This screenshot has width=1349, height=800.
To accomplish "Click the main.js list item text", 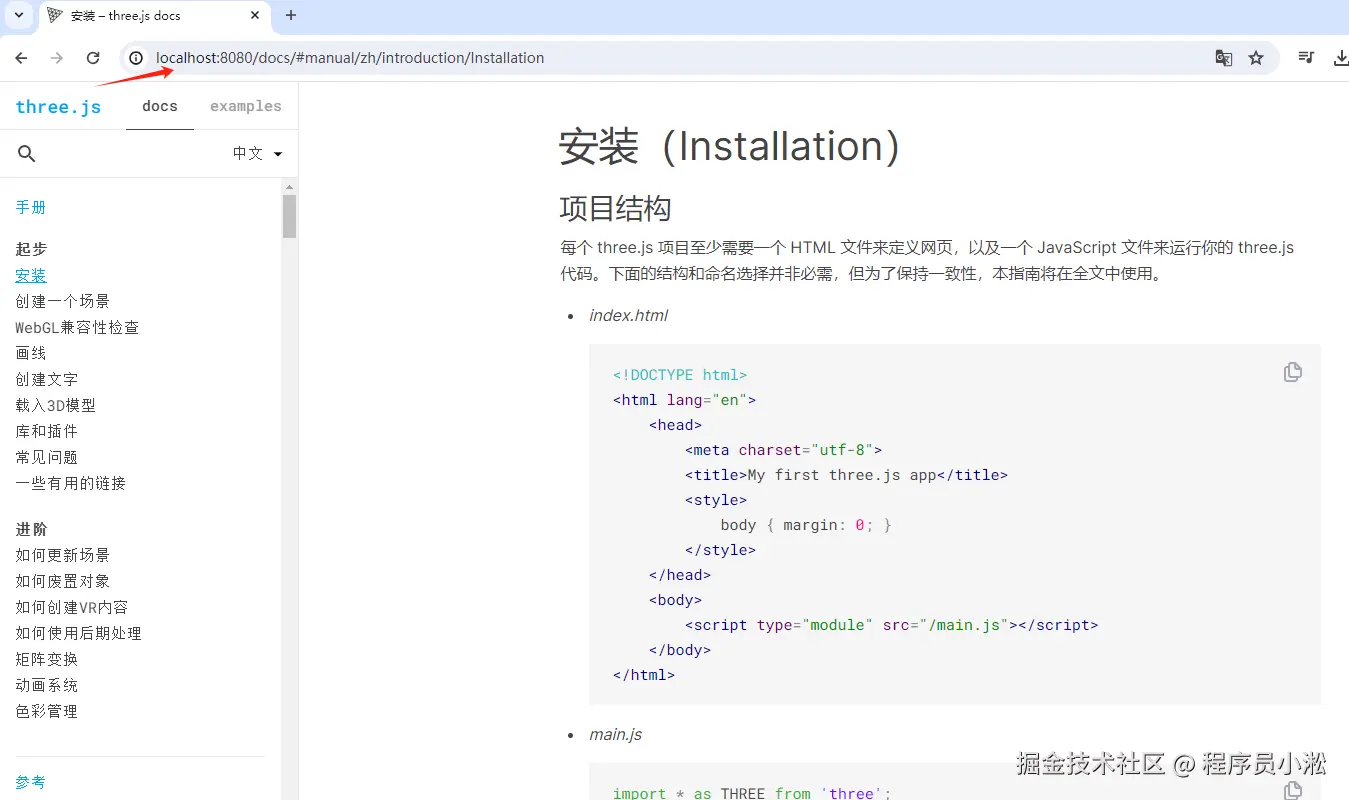I will pos(615,734).
